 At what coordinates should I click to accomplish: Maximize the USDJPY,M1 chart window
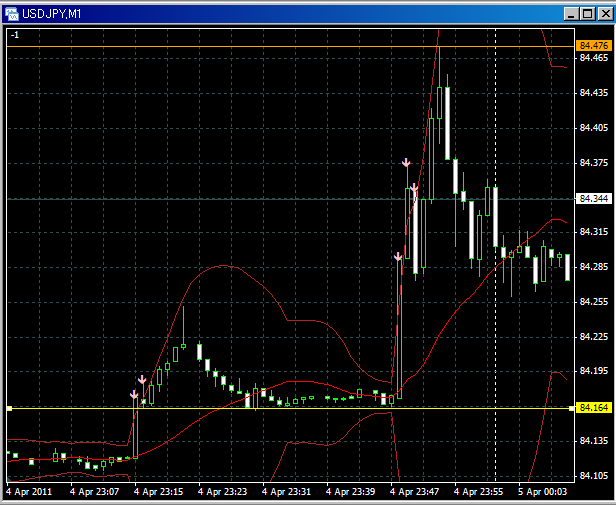585,12
